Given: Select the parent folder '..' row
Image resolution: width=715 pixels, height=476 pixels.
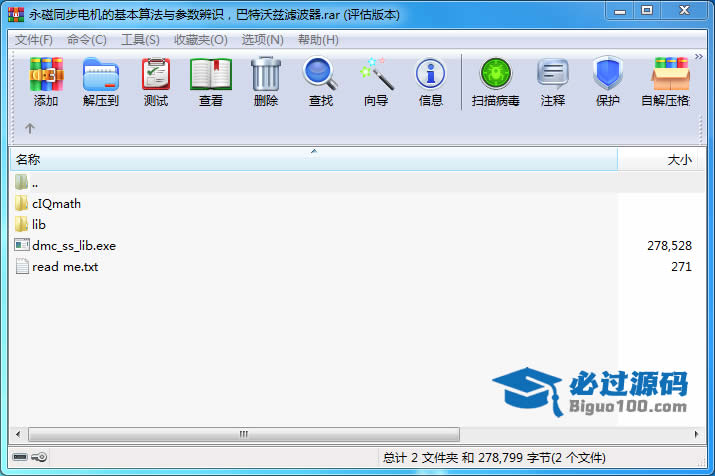Looking at the screenshot, I should coord(357,183).
